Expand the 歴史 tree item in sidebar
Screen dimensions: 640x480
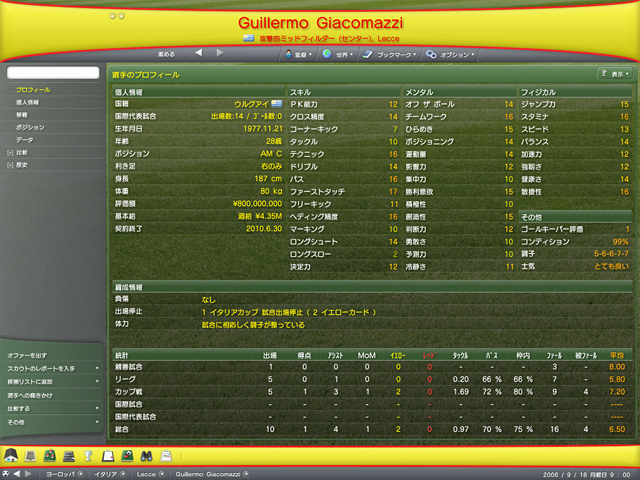pyautogui.click(x=10, y=165)
